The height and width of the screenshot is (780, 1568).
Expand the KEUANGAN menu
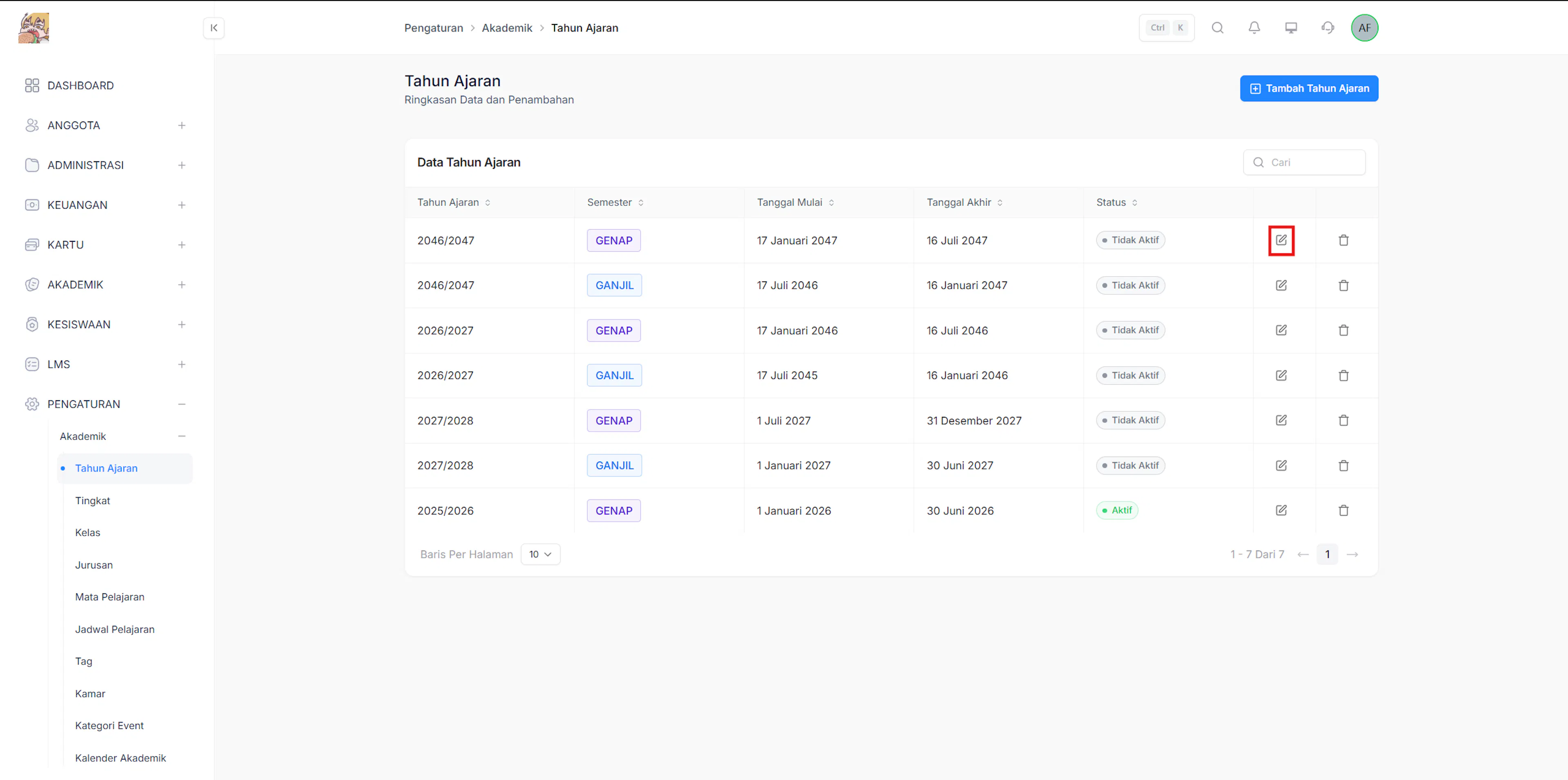click(181, 205)
